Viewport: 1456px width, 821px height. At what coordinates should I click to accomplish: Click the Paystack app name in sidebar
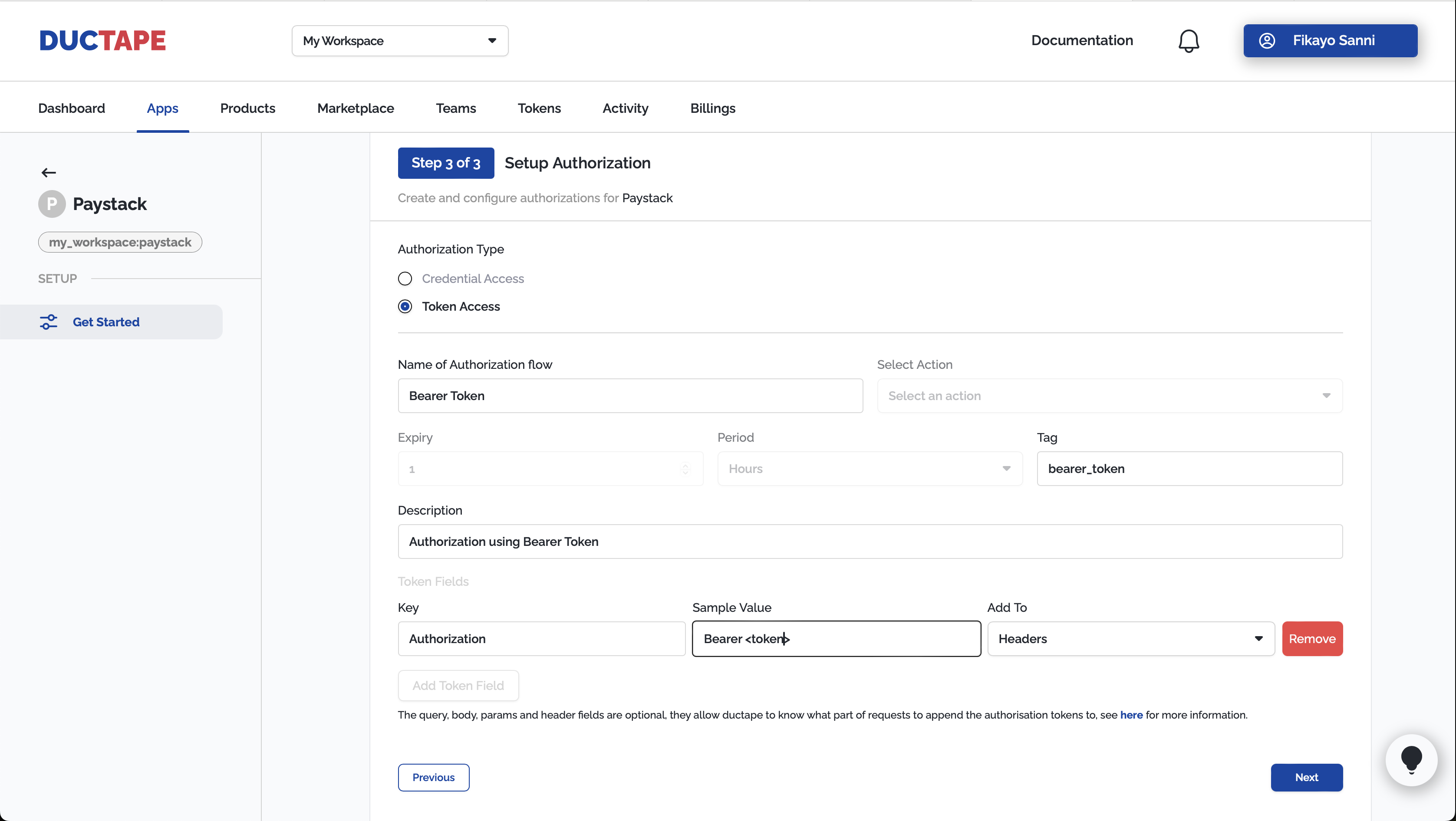pyautogui.click(x=110, y=204)
